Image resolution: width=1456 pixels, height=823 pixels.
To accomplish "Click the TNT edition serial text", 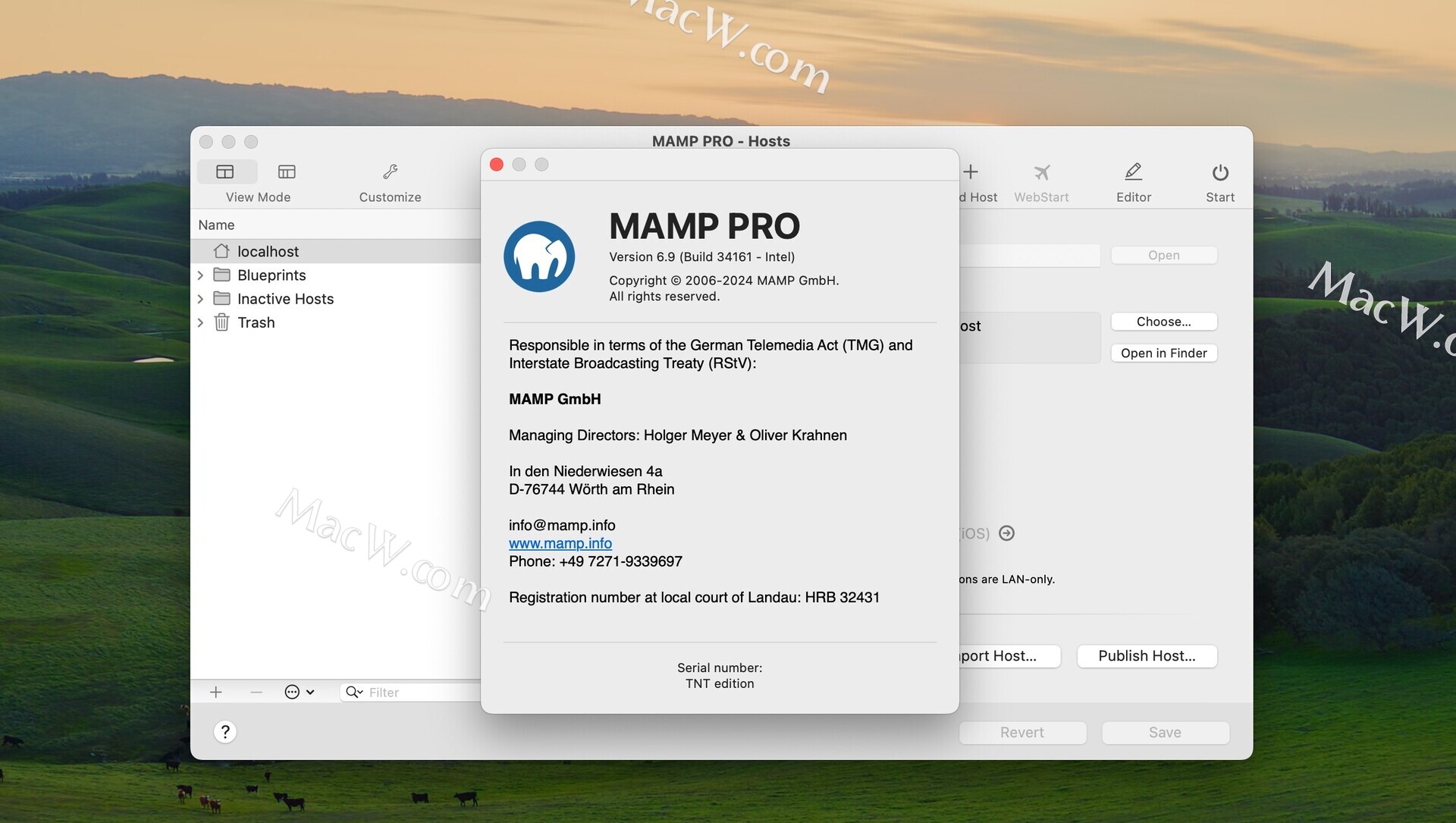I will click(720, 683).
